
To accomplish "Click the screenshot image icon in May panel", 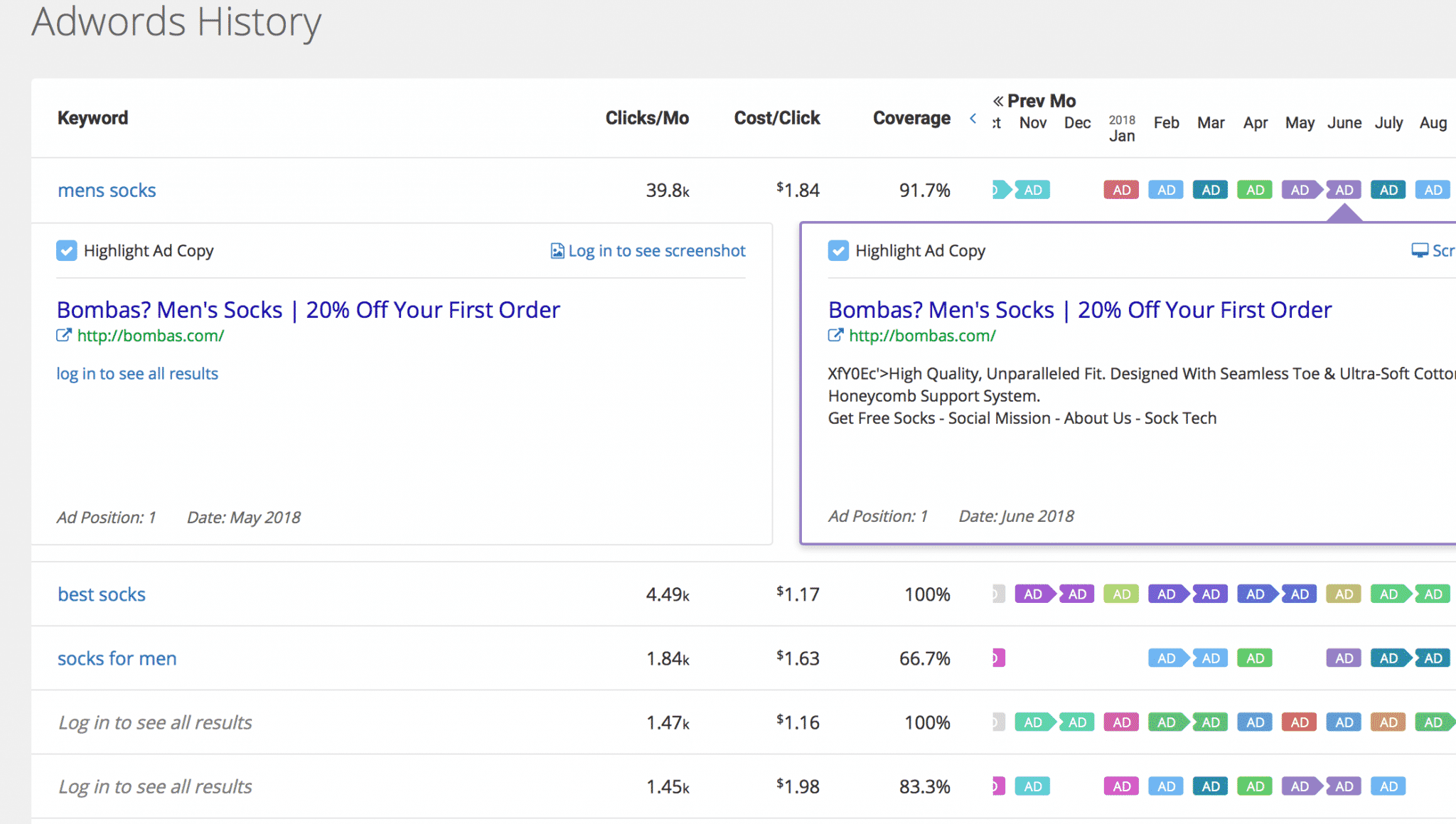I will tap(557, 251).
